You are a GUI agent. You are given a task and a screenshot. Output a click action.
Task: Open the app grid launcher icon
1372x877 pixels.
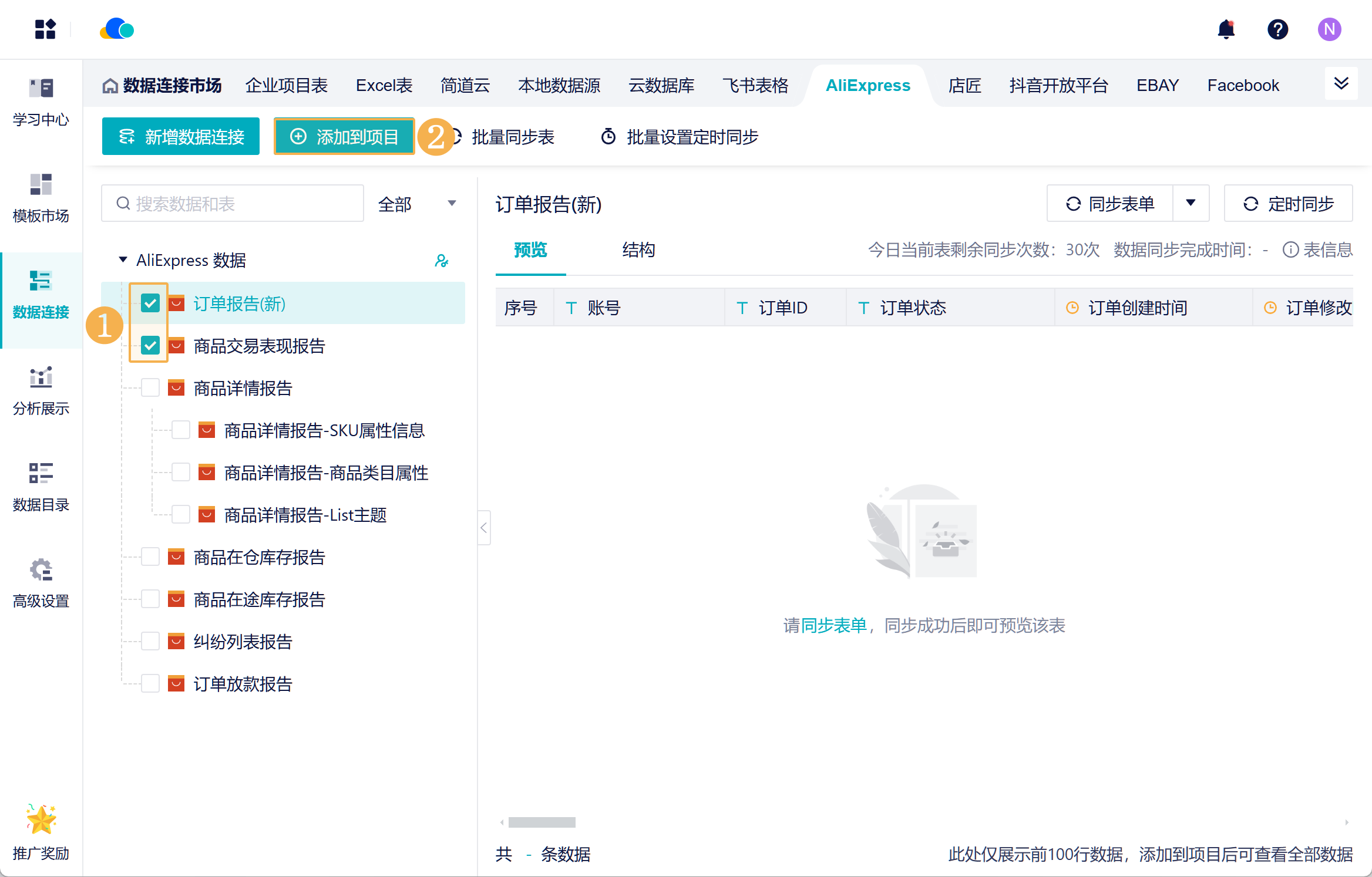click(x=45, y=29)
